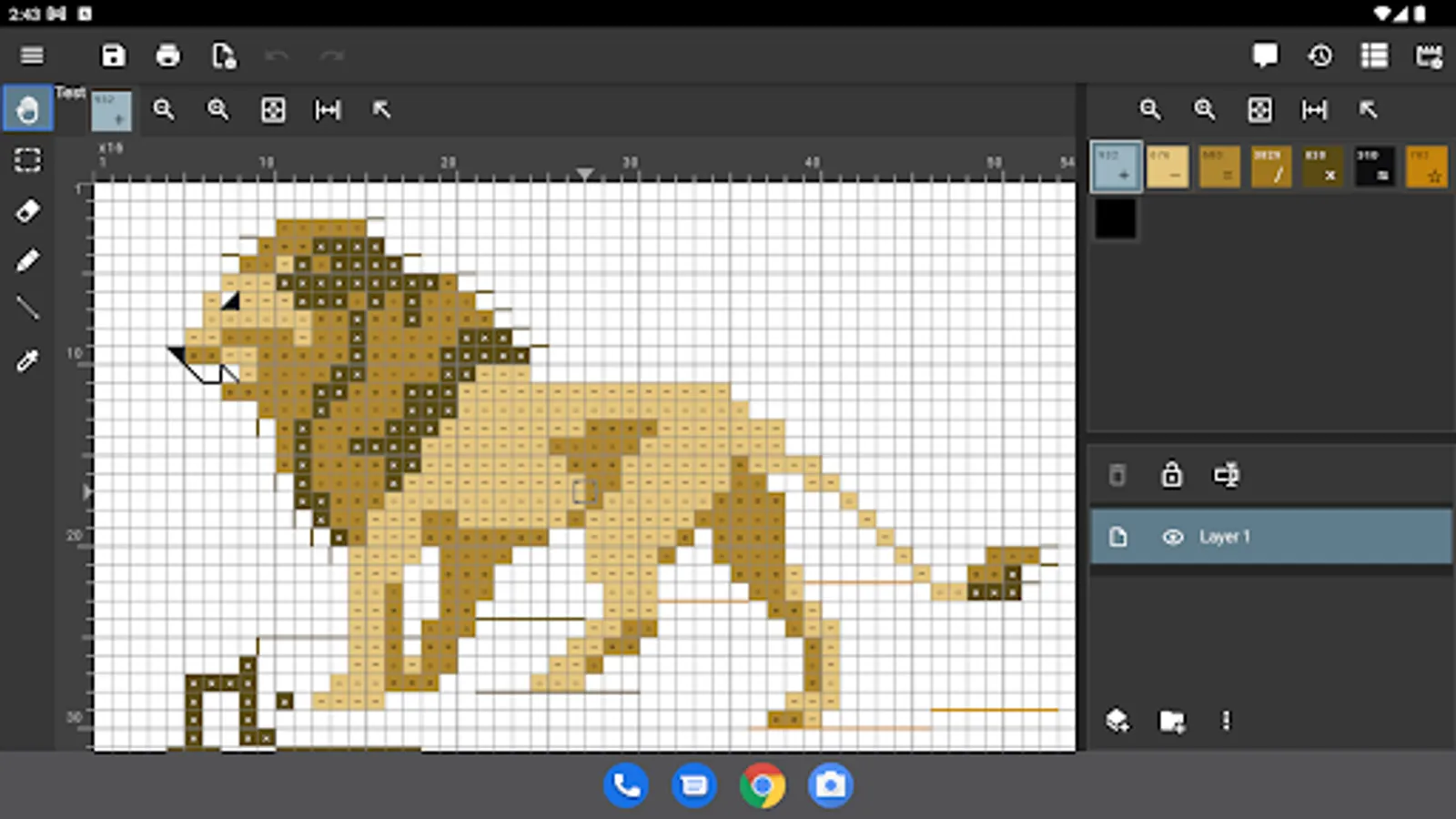Screen dimensions: 1456x819
Task: Add a new layer
Action: coord(1117,721)
